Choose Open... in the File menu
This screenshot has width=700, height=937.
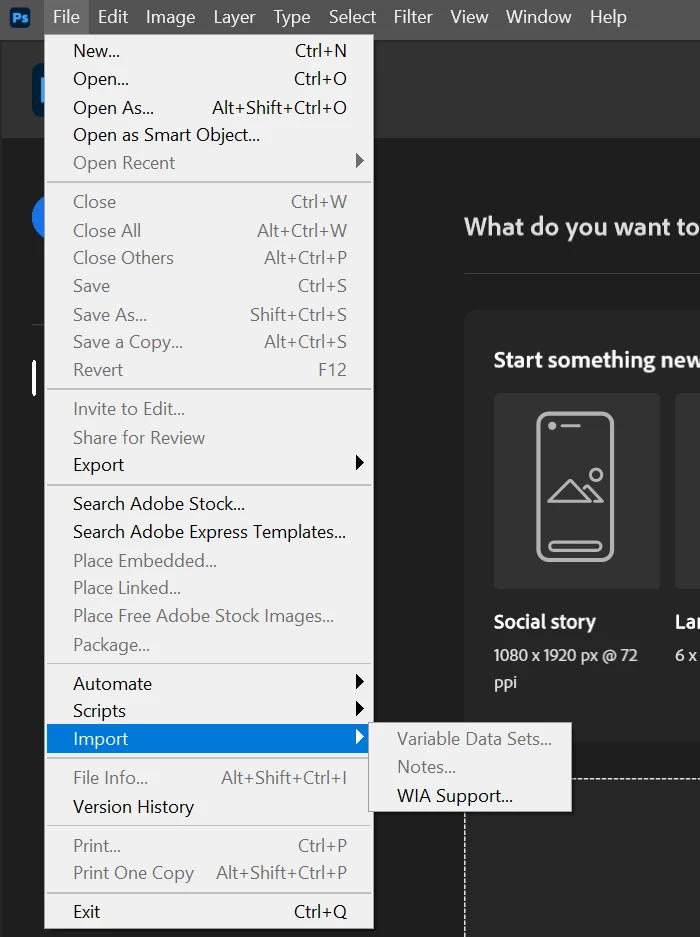pyautogui.click(x=209, y=79)
